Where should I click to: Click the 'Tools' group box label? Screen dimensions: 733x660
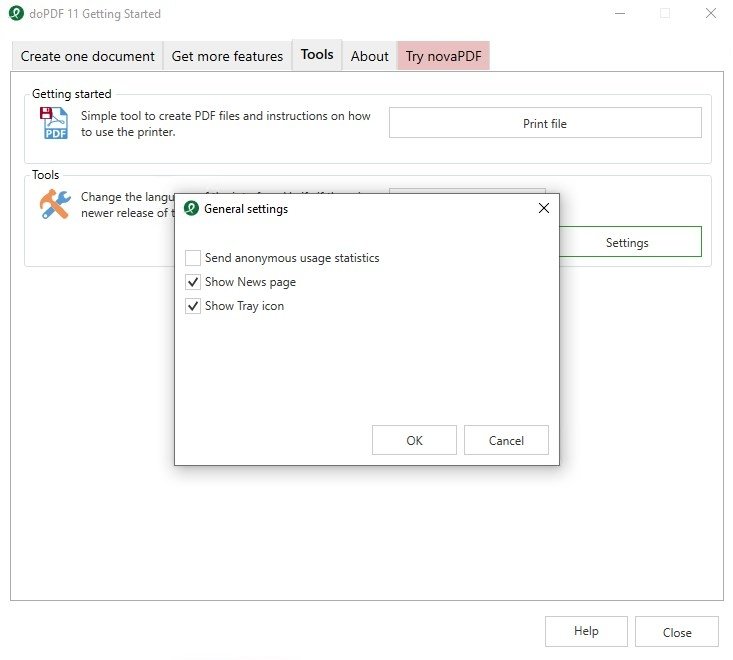45,175
